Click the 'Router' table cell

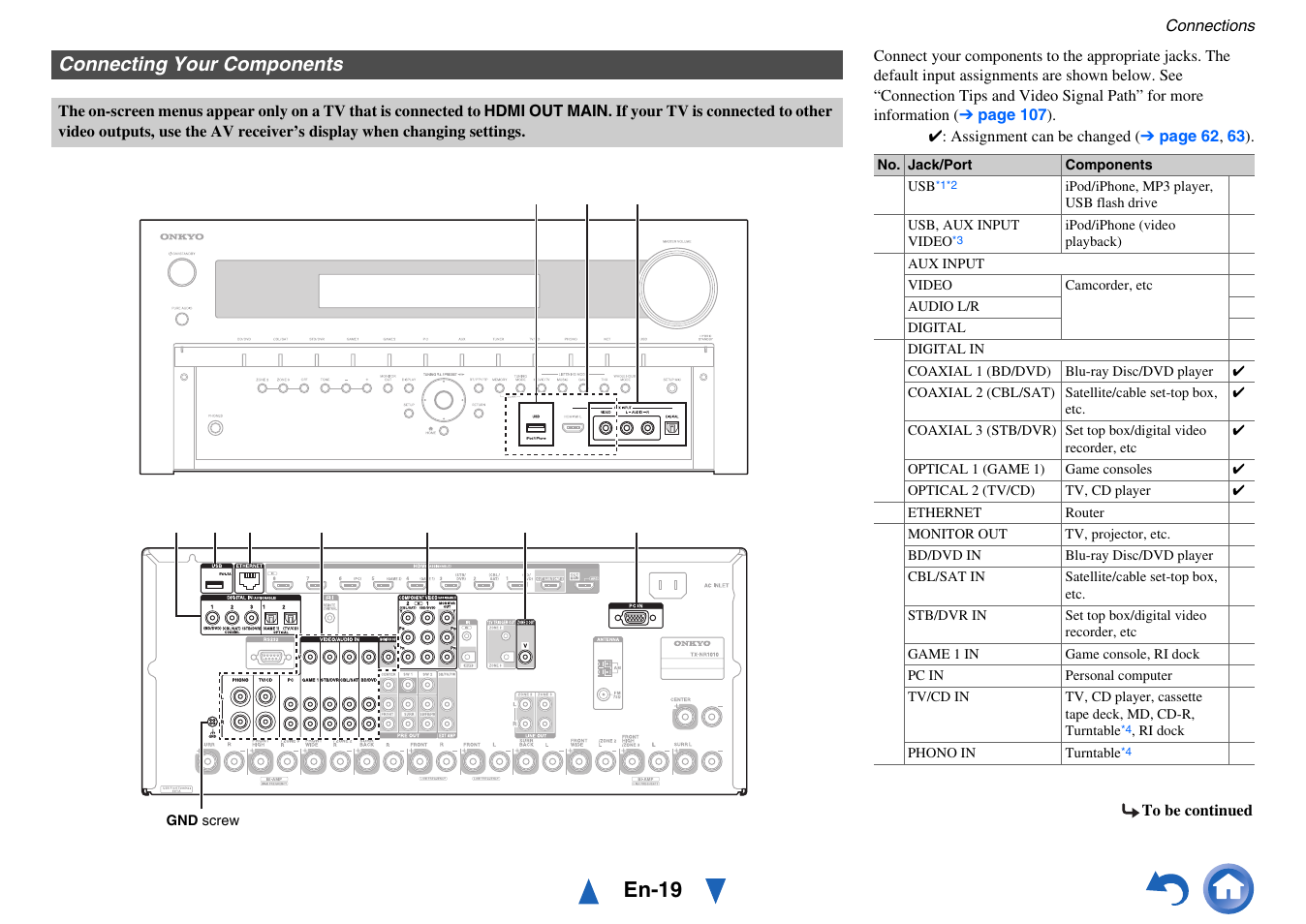click(x=1145, y=512)
